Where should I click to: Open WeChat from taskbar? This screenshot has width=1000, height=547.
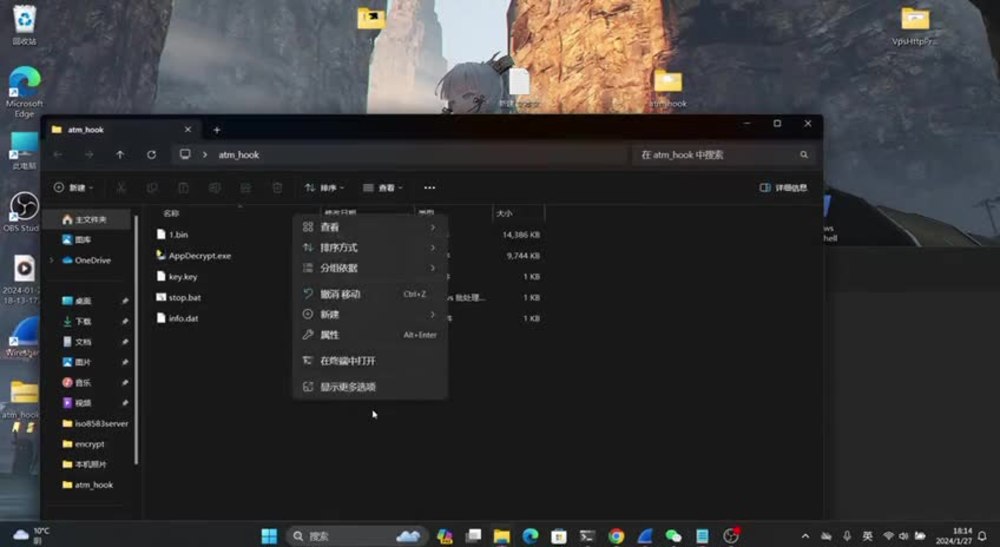673,536
